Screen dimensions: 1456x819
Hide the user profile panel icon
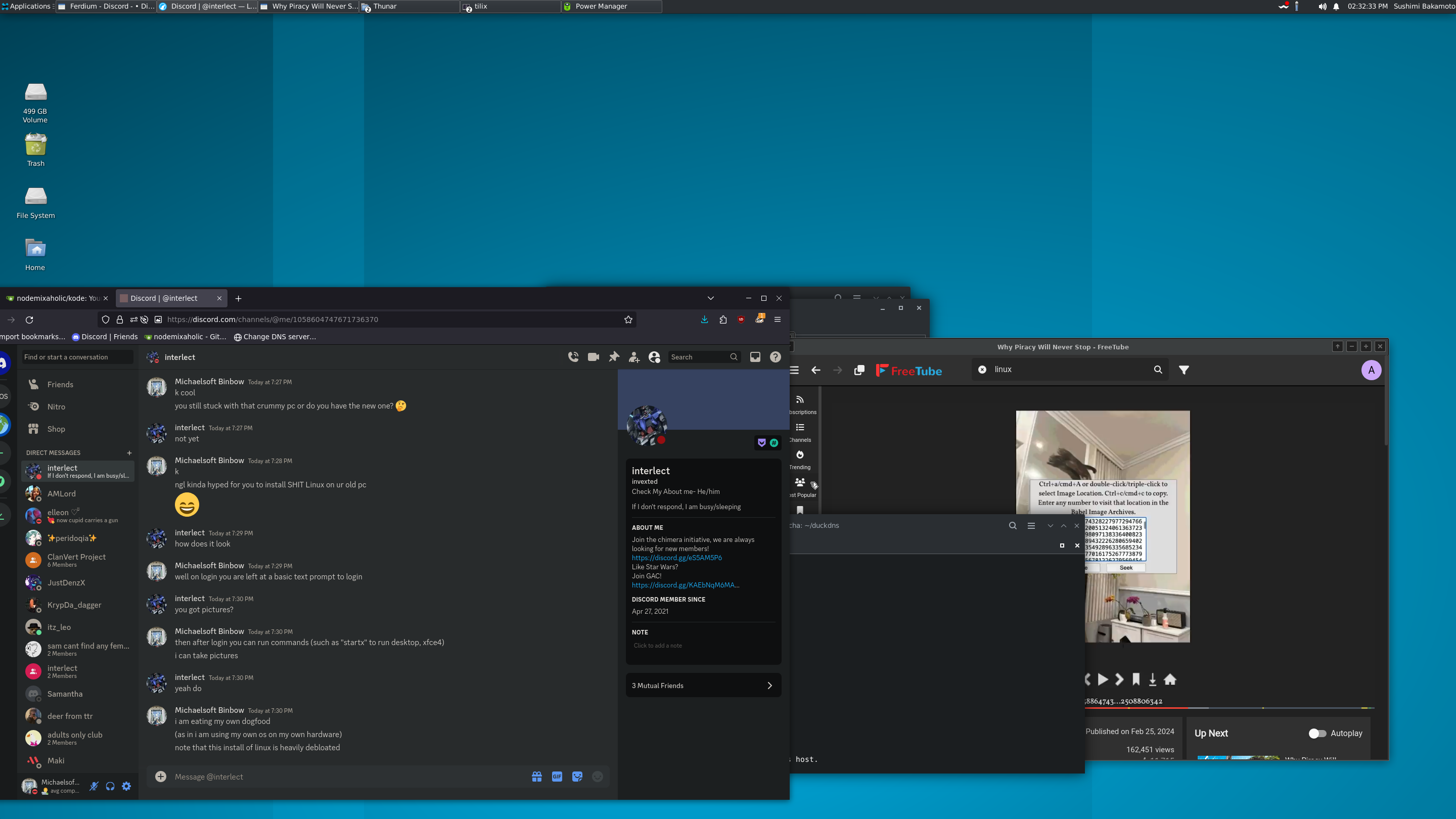[655, 356]
